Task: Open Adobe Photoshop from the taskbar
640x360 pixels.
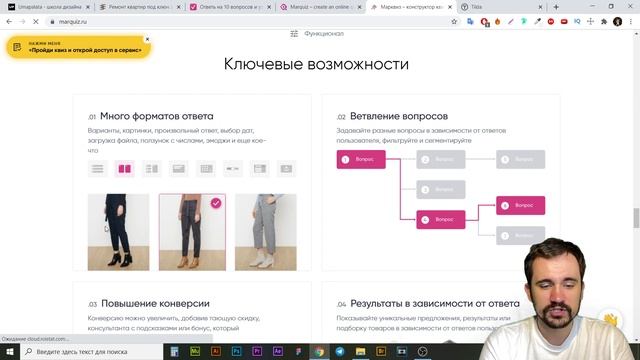Action: [x=236, y=351]
